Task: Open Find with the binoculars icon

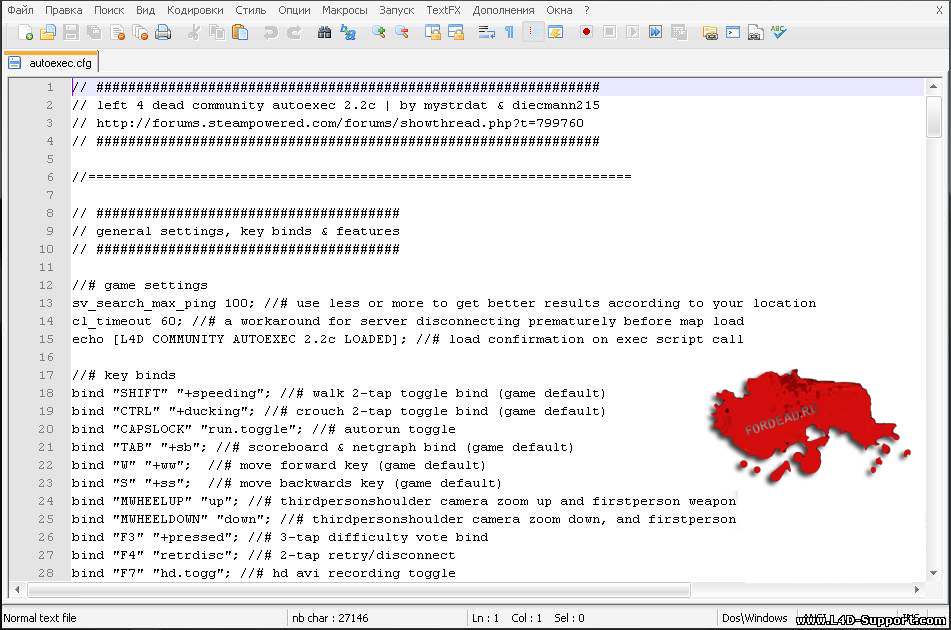Action: pyautogui.click(x=324, y=32)
